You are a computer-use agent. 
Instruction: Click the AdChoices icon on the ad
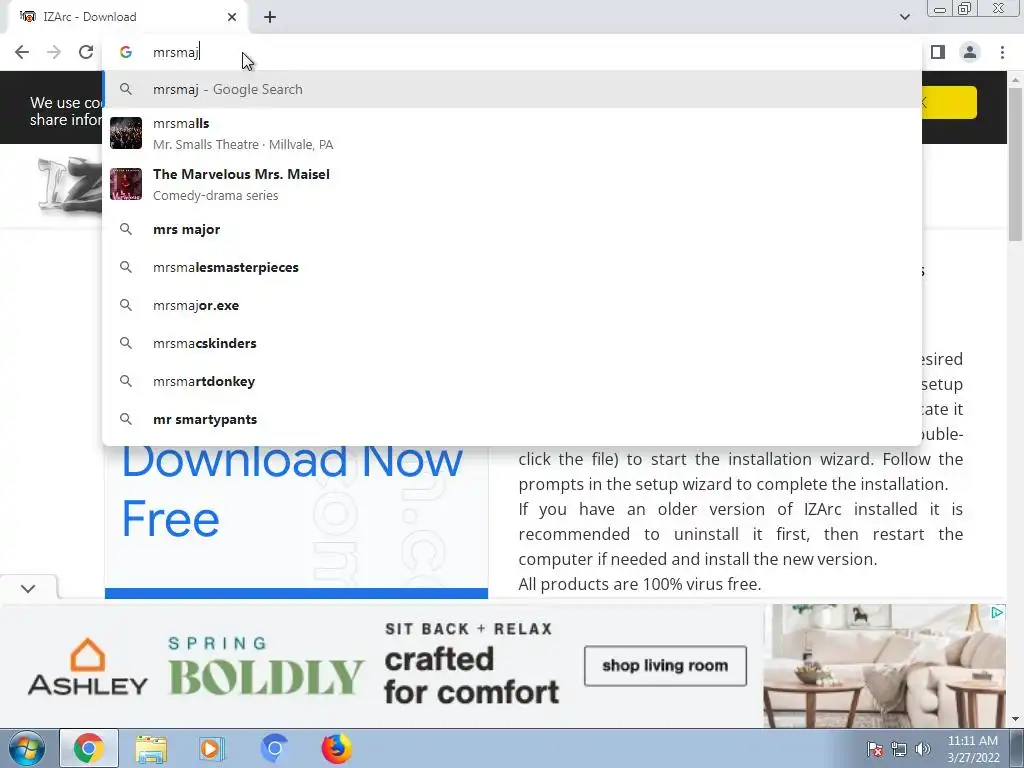pos(997,613)
